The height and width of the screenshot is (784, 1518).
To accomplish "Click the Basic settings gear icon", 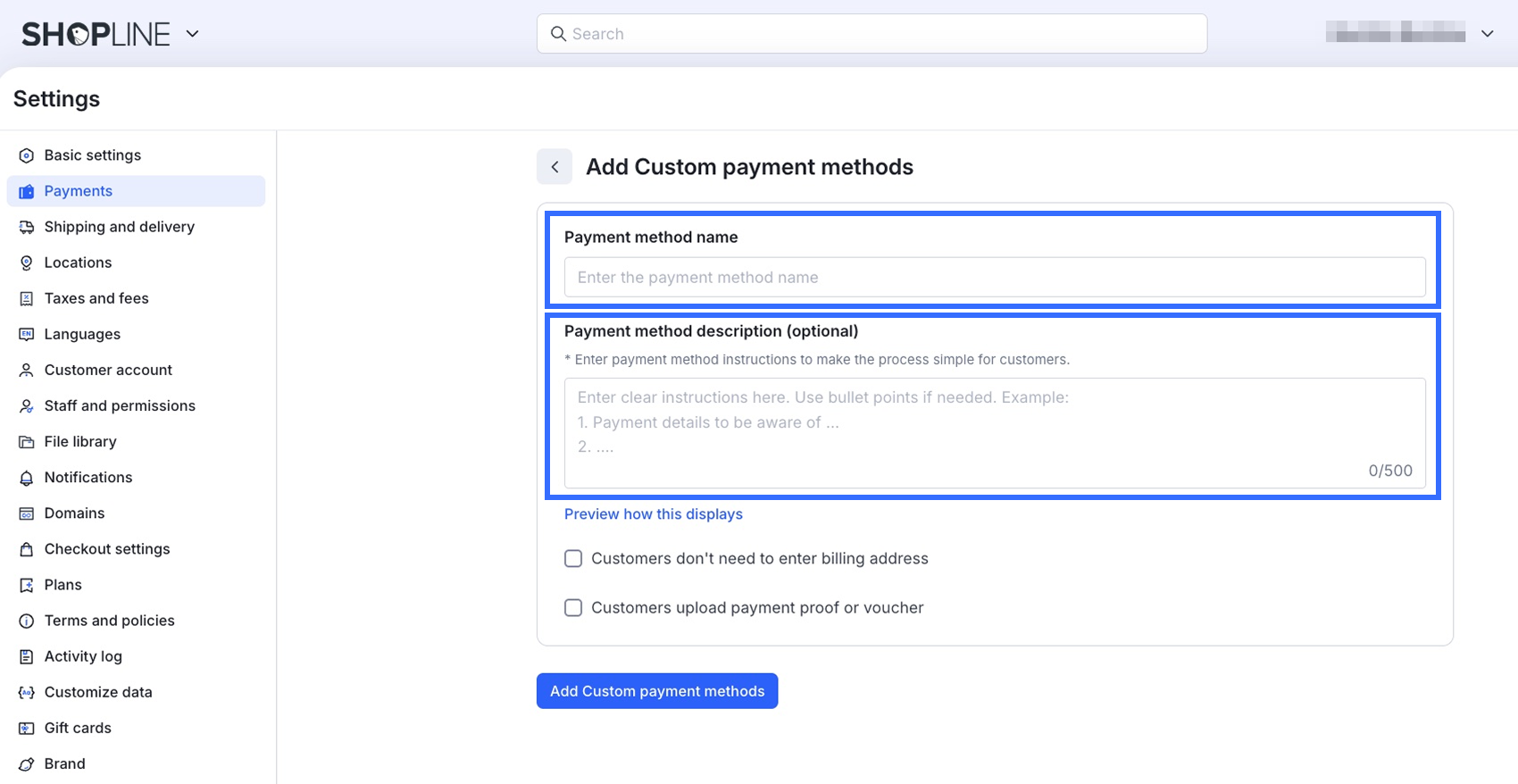I will click(27, 155).
